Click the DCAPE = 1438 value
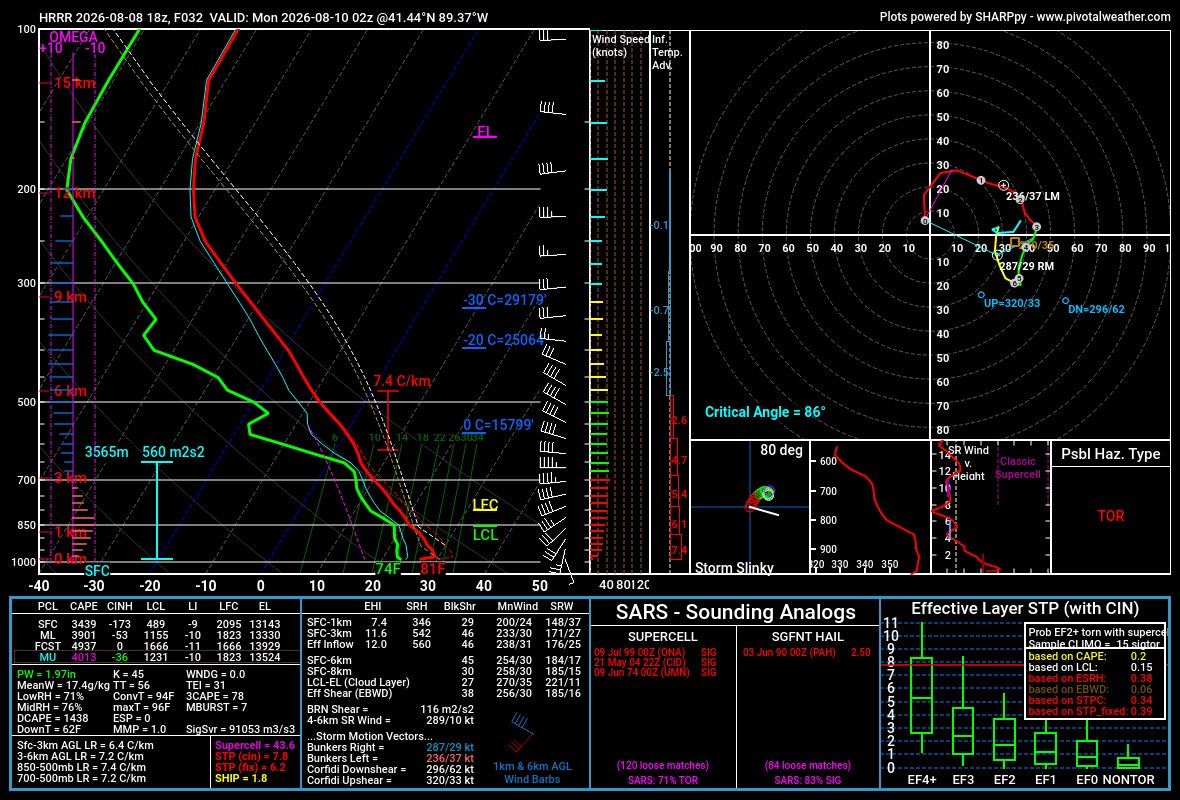The width and height of the screenshot is (1180, 800). pyautogui.click(x=53, y=718)
